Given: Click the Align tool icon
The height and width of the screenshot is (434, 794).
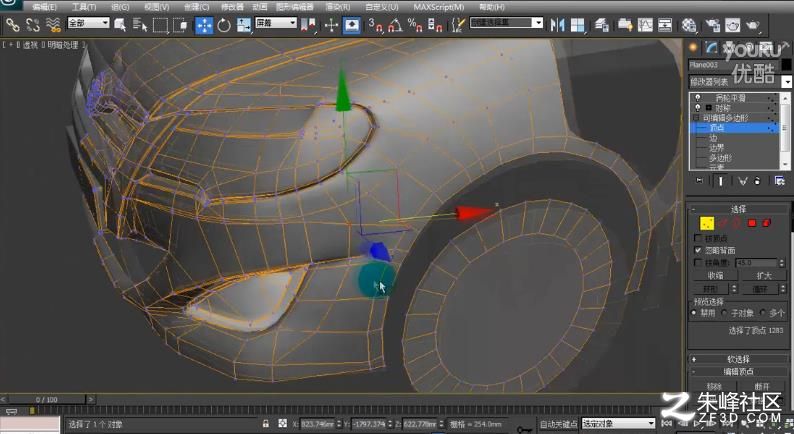Looking at the screenshot, I should pos(577,25).
